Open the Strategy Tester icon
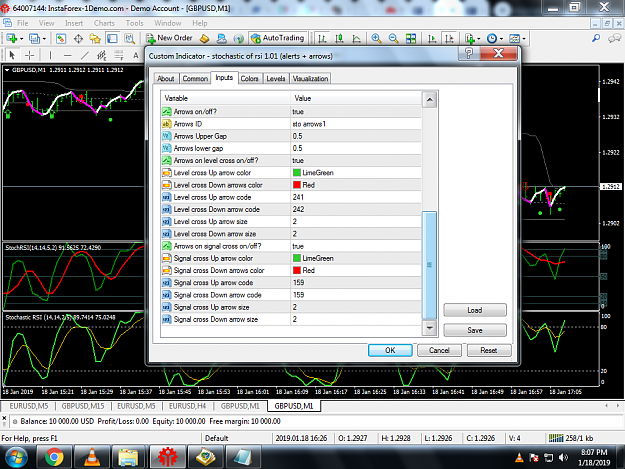 point(130,39)
